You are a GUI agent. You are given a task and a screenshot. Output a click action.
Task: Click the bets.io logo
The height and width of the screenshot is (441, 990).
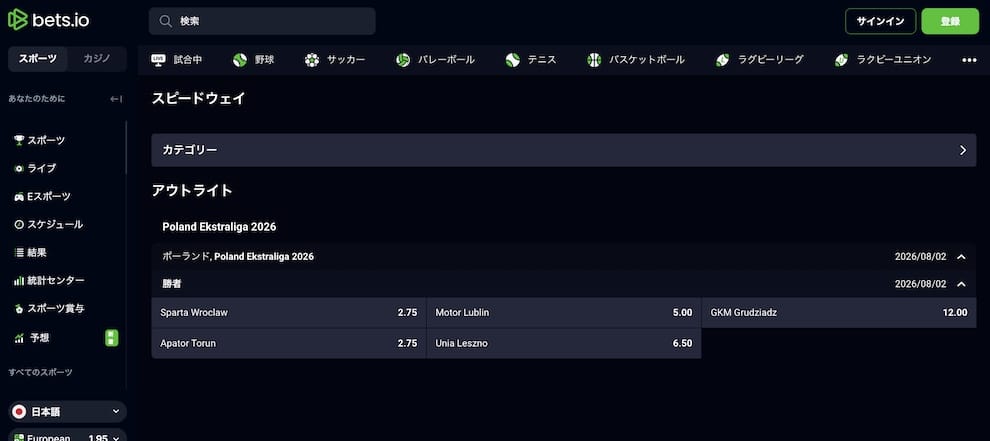click(48, 20)
